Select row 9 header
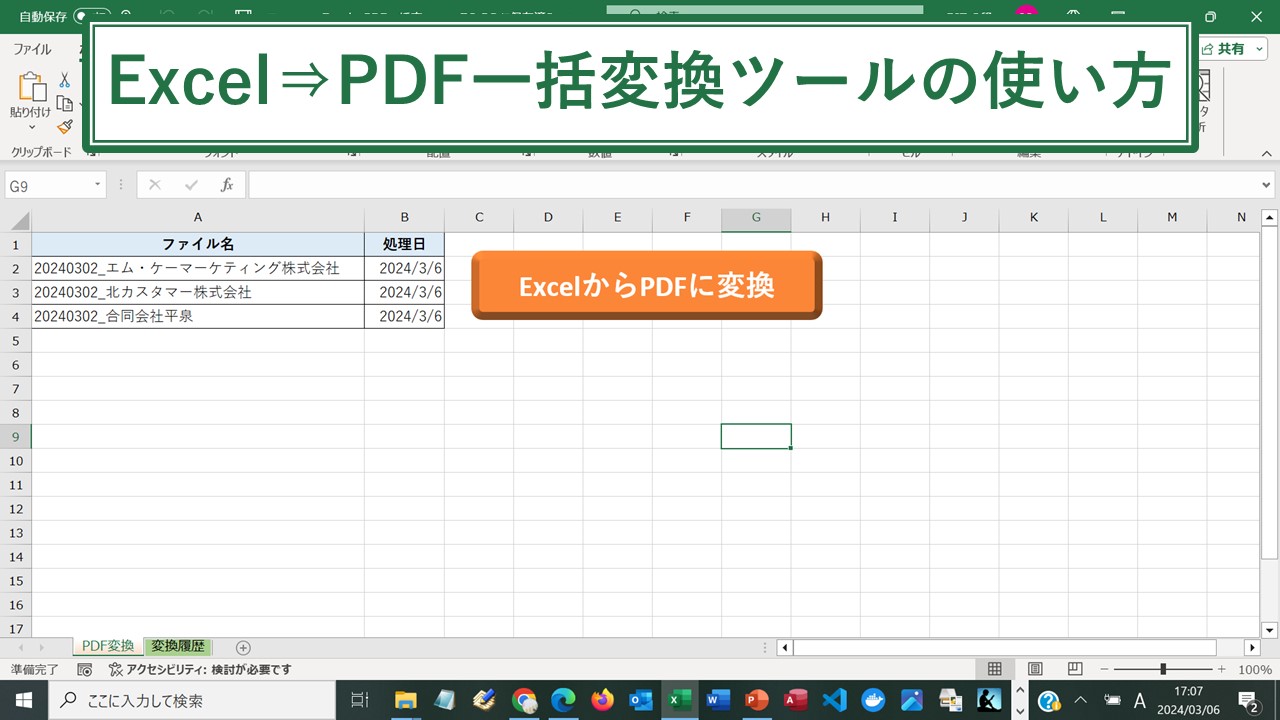 [15, 437]
